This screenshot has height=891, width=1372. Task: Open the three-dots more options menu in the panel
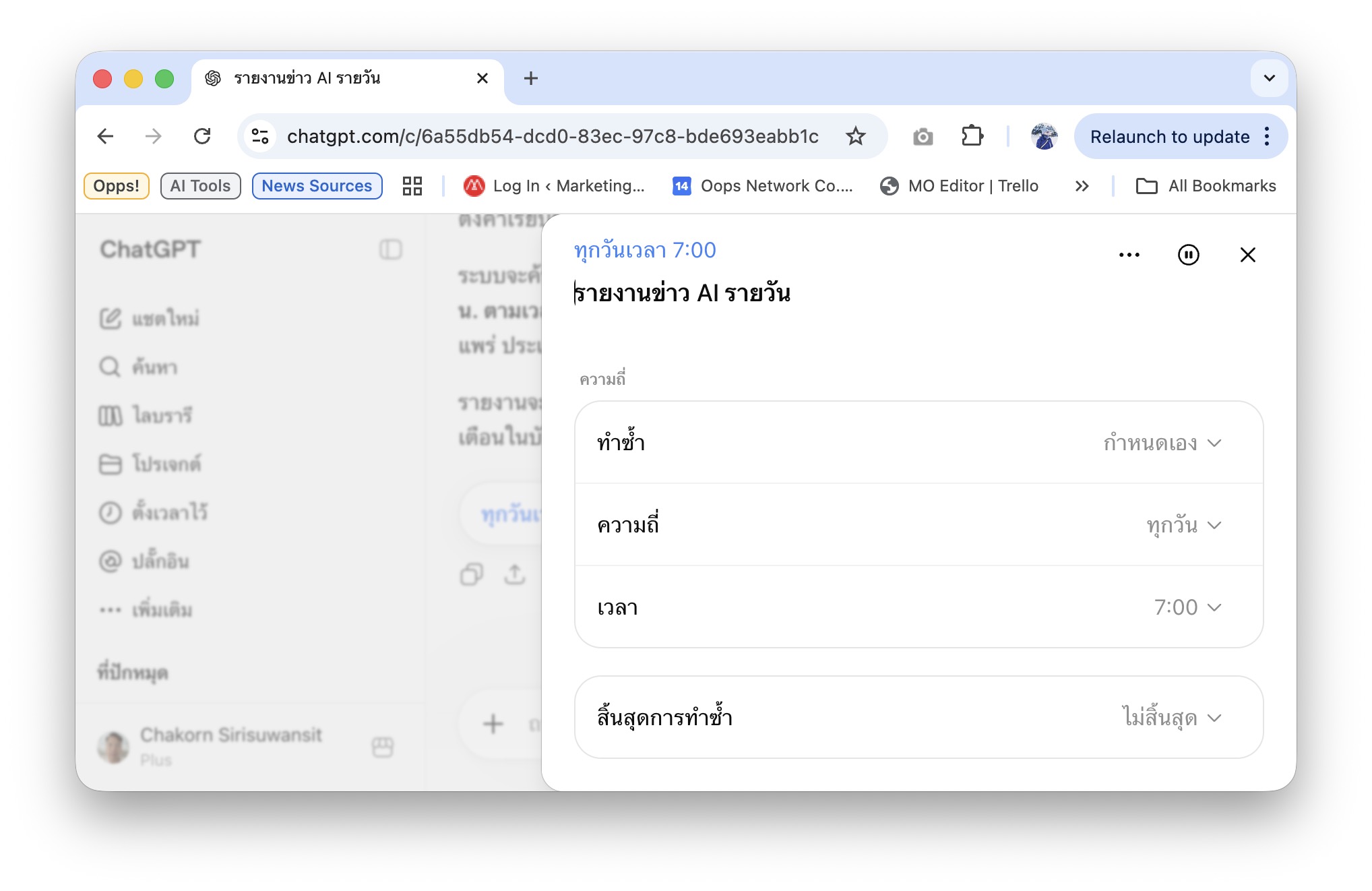1129,255
